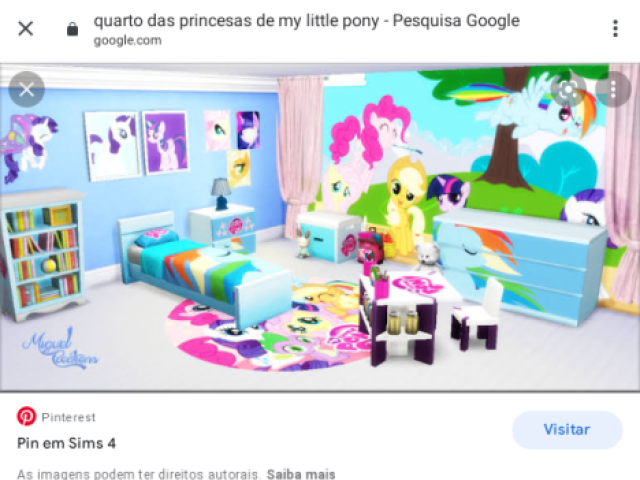Close the browser custom tab with X
Image resolution: width=640 pixels, height=480 pixels.
click(x=26, y=29)
